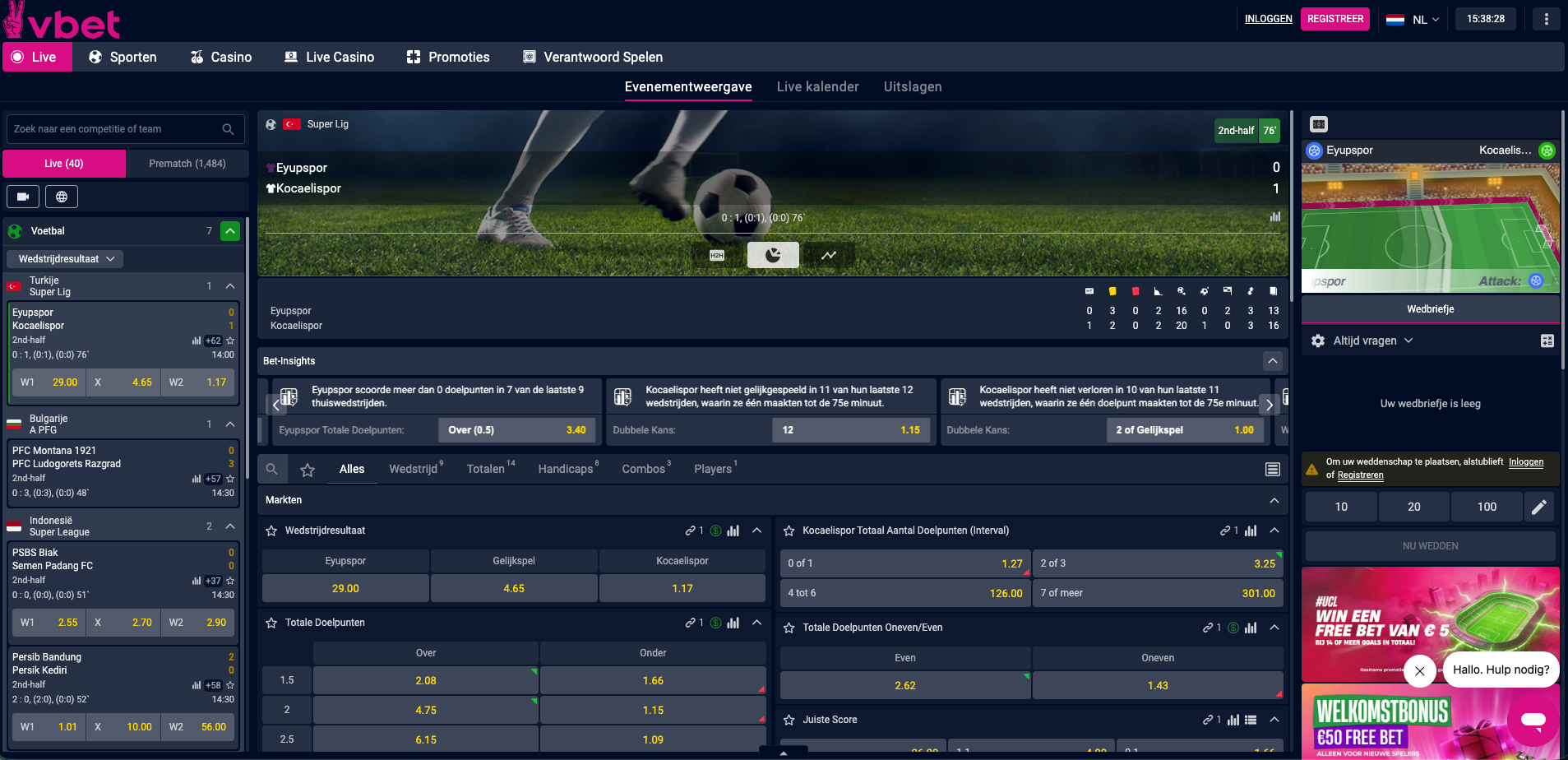Image resolution: width=1568 pixels, height=760 pixels.
Task: Open the Handicaps markets tab
Action: click(x=566, y=468)
